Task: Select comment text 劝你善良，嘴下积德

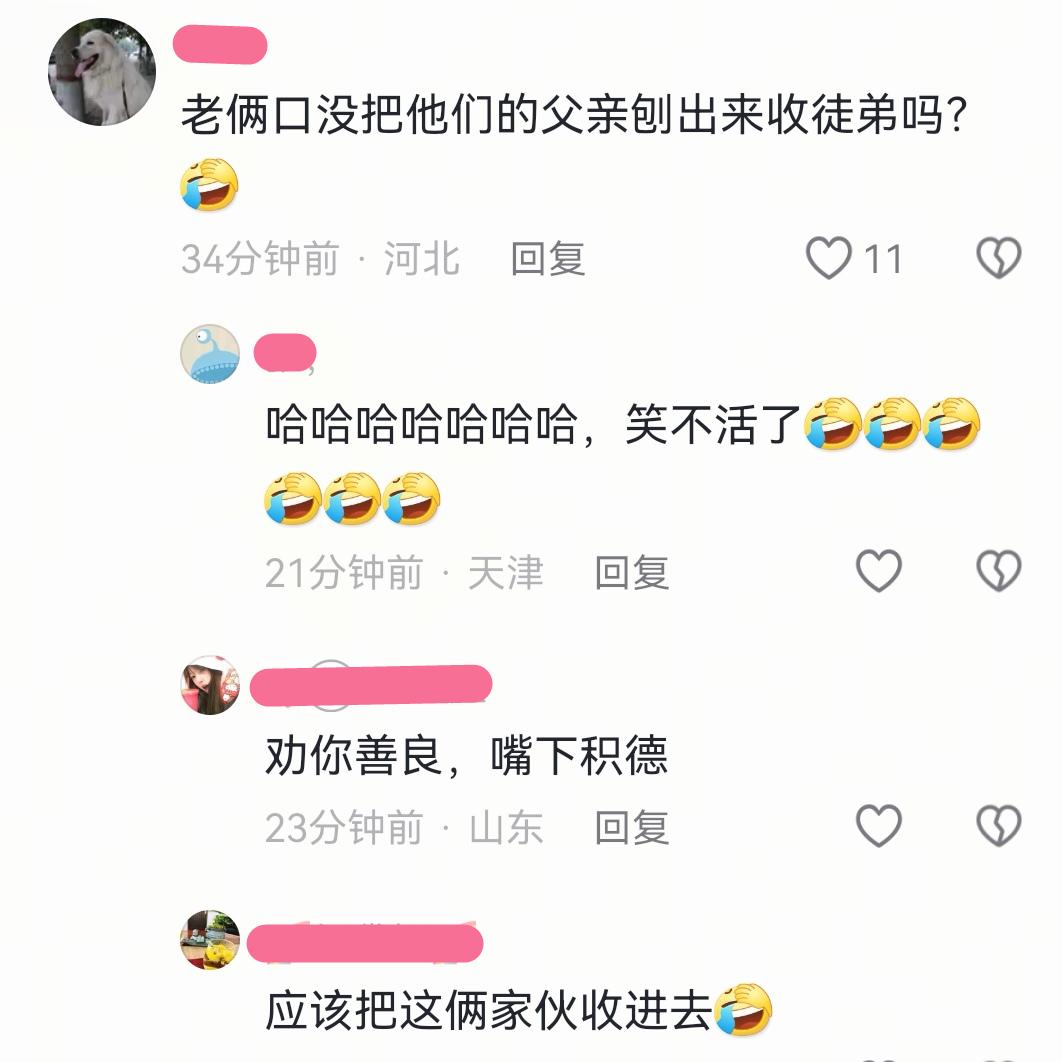Action: tap(467, 755)
